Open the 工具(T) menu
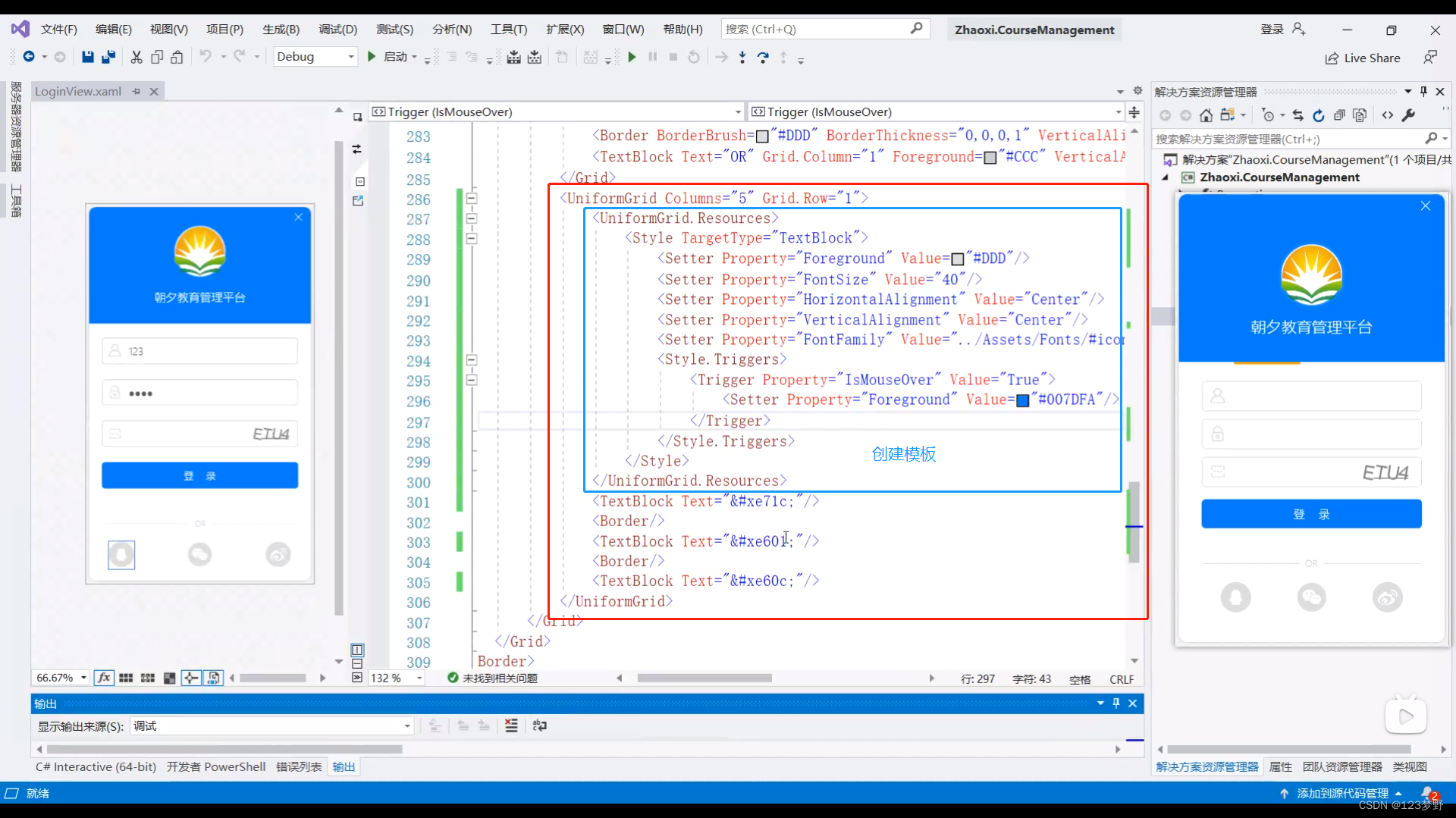The image size is (1456, 818). click(x=508, y=30)
